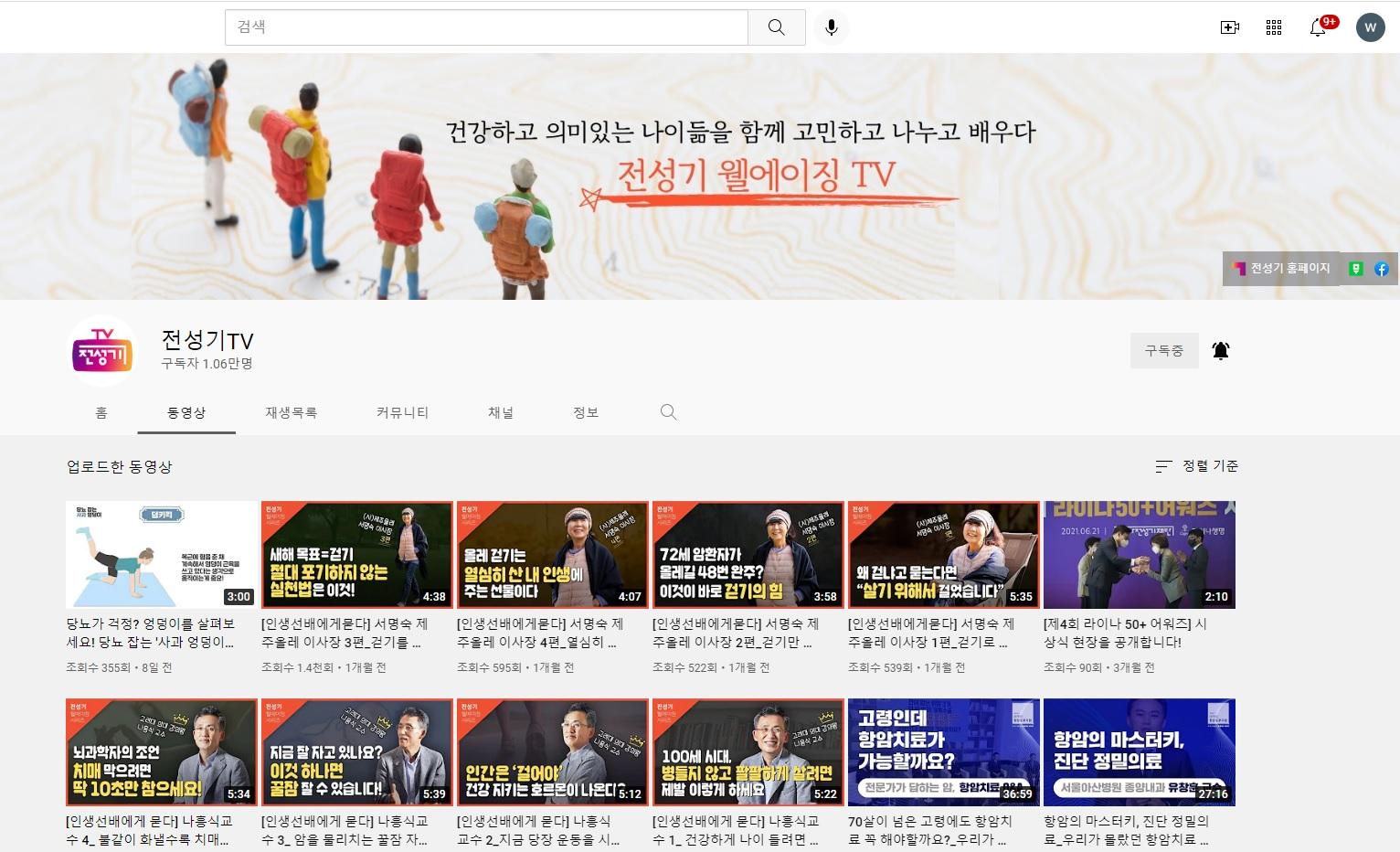
Task: Toggle the channel notification bell
Action: [1221, 350]
